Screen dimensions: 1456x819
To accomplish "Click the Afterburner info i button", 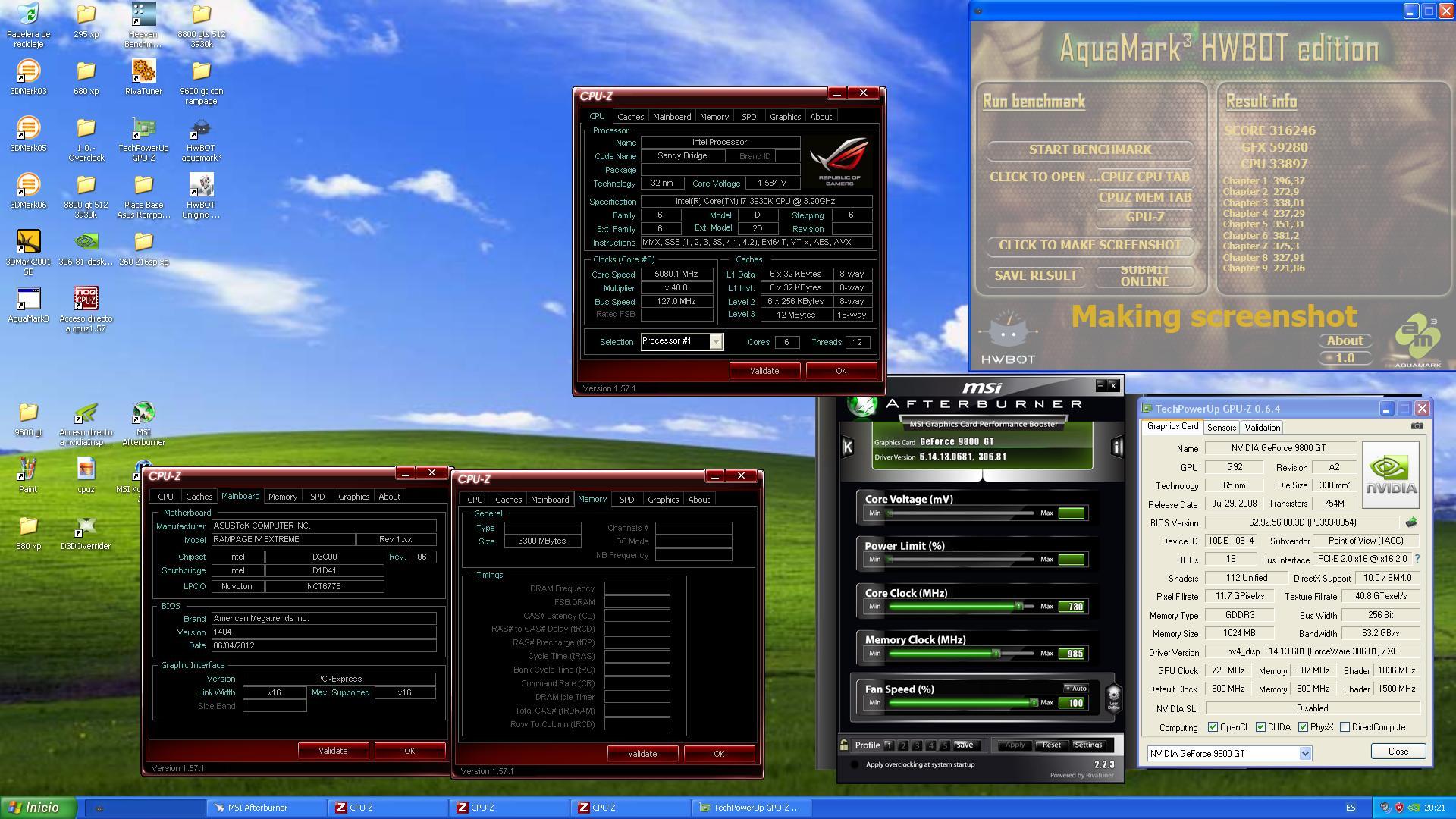I will point(1116,447).
